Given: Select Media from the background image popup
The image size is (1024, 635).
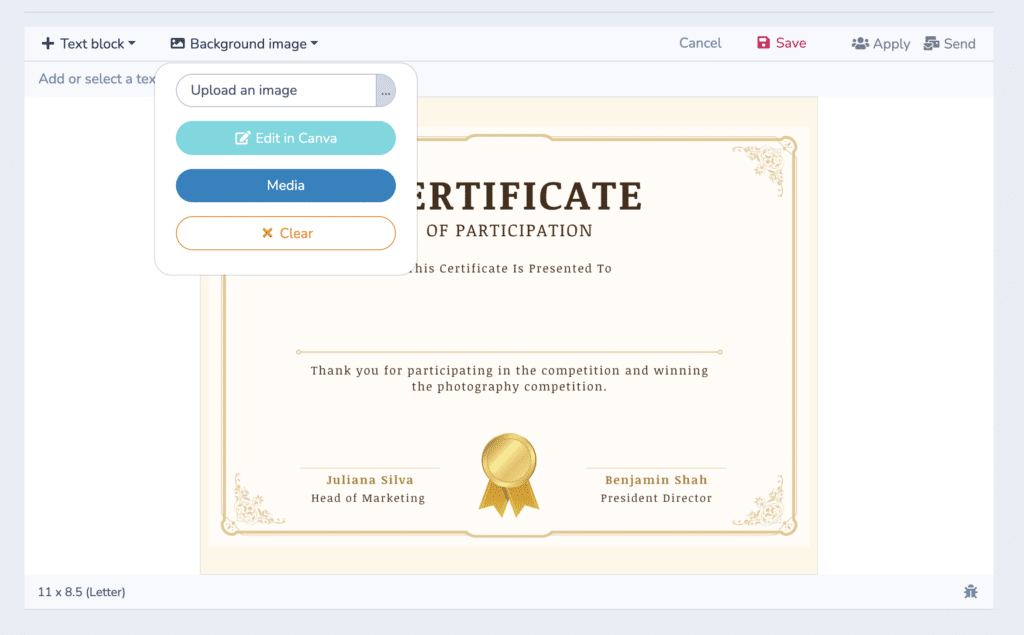Looking at the screenshot, I should click(x=285, y=185).
